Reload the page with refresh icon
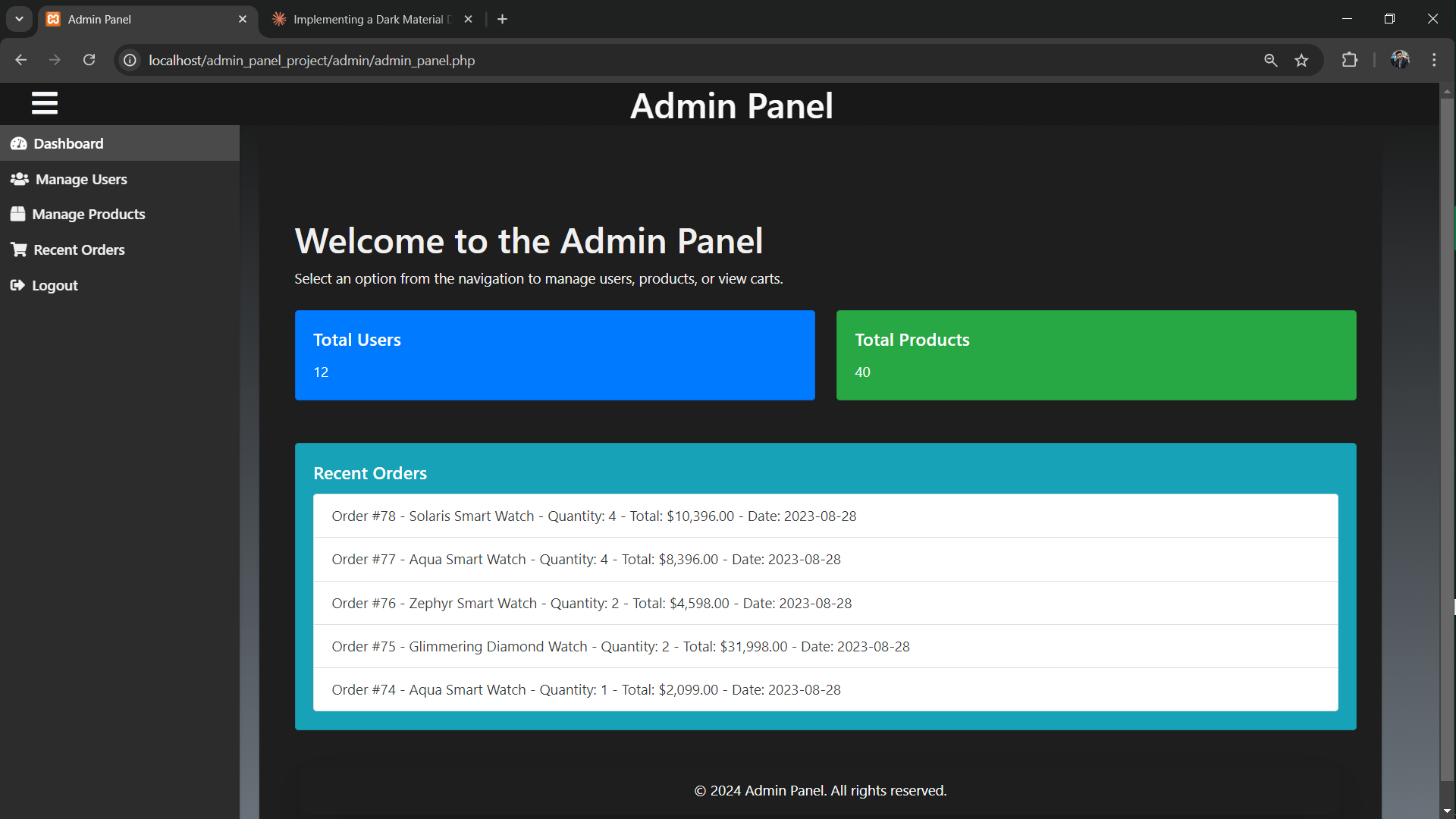 tap(89, 60)
